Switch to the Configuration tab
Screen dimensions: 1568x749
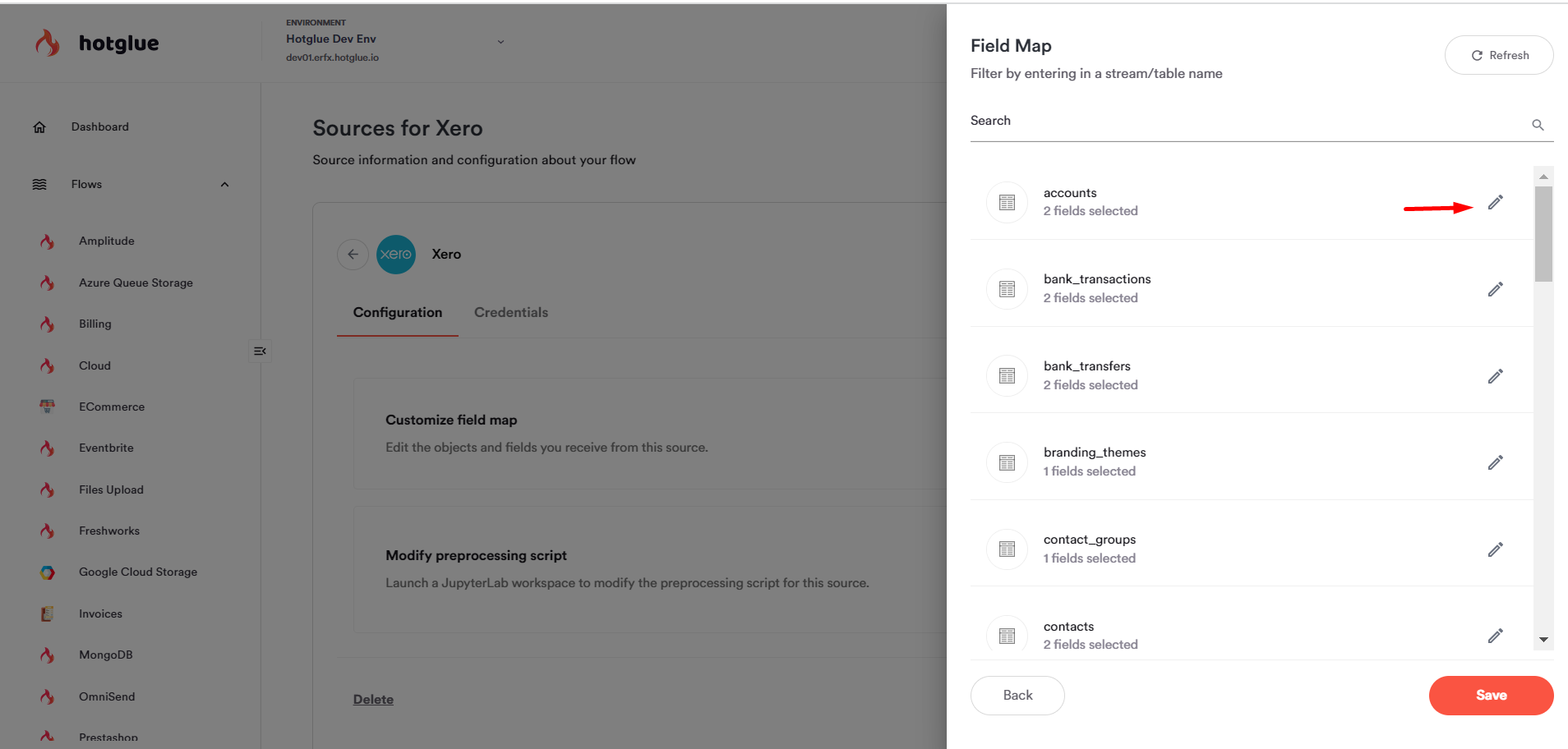point(398,312)
